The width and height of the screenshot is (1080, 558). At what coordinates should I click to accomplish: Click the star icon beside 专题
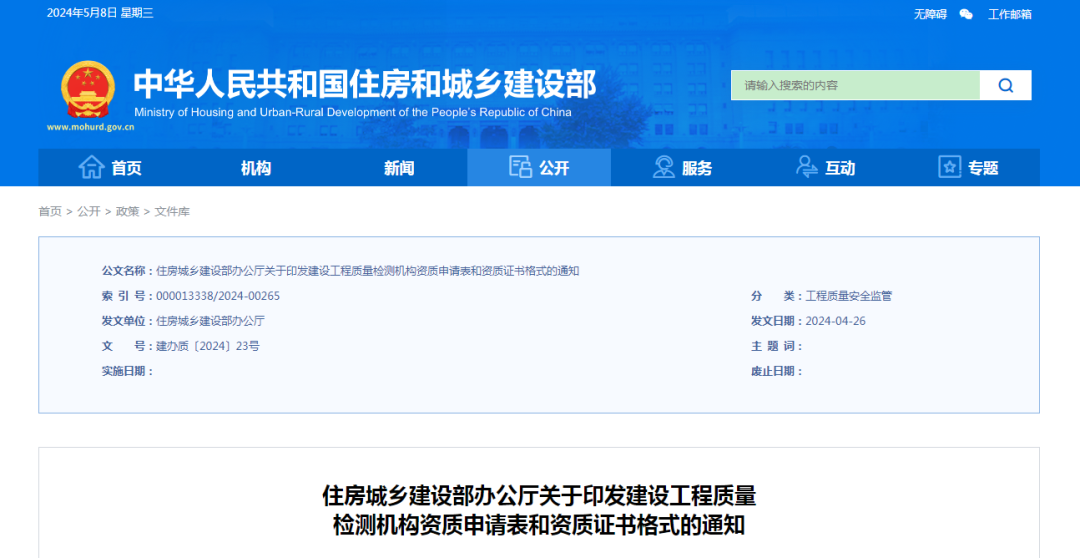[949, 167]
